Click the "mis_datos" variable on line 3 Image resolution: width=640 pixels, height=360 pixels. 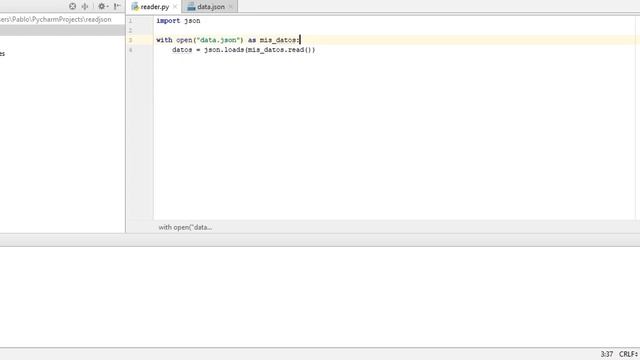pos(278,40)
